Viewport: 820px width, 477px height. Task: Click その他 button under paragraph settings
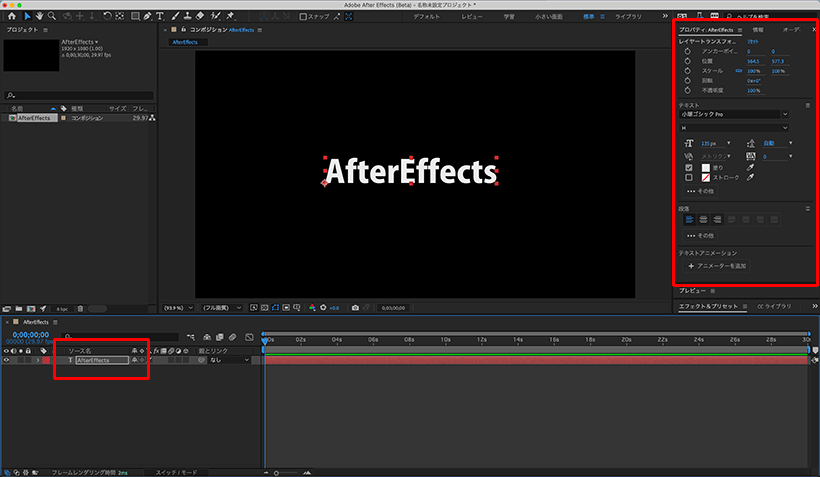point(700,235)
